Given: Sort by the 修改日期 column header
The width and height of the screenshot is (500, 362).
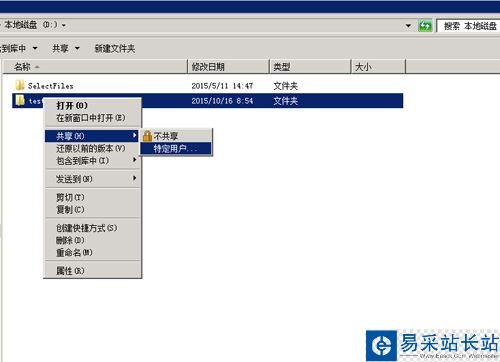Looking at the screenshot, I should point(229,67).
